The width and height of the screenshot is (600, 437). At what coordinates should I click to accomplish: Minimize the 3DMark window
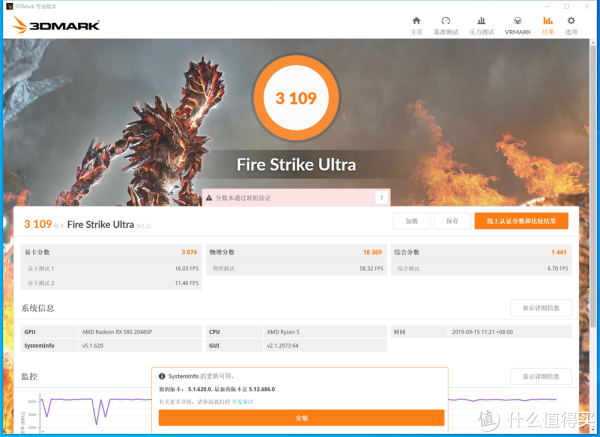click(547, 6)
